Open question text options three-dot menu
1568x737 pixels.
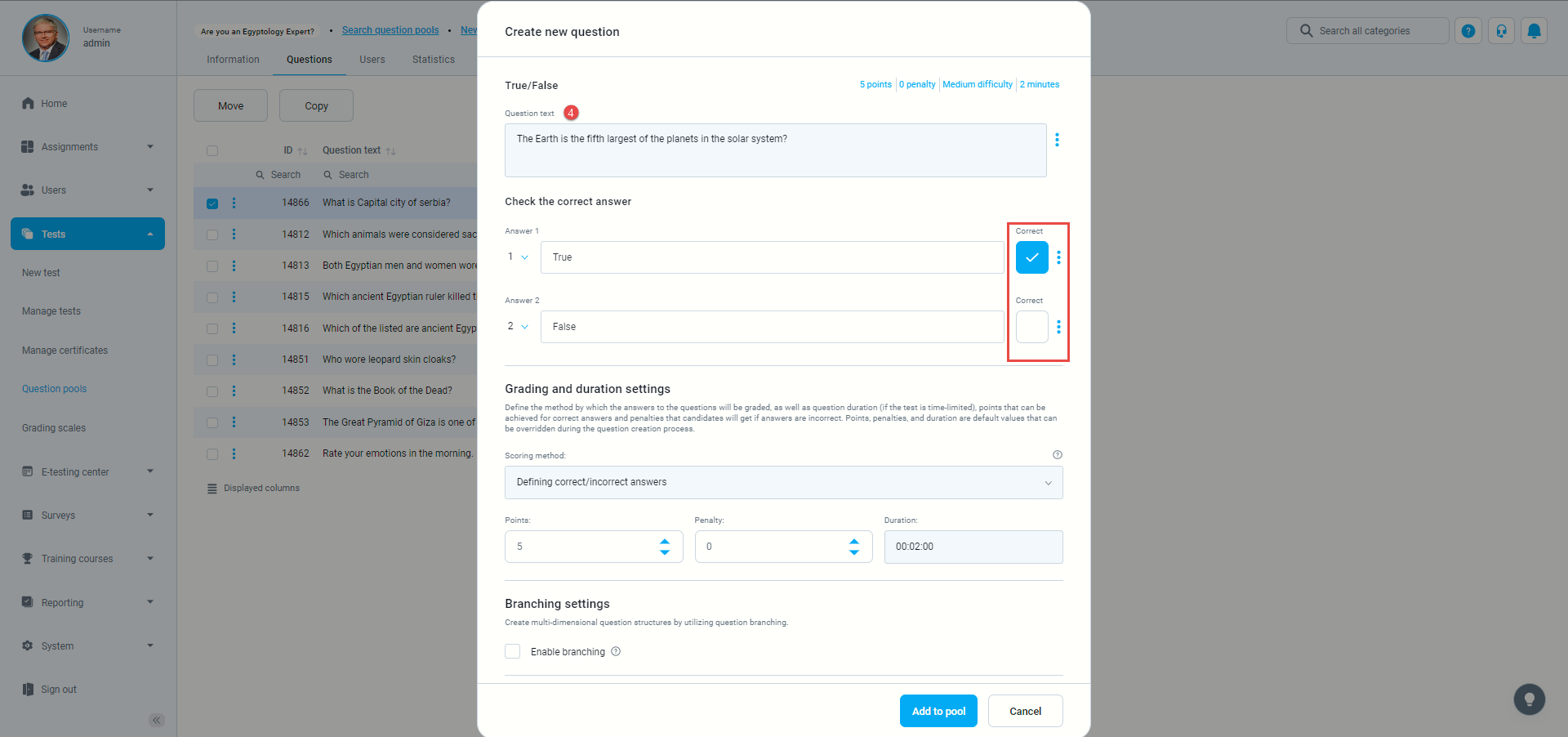1057,140
